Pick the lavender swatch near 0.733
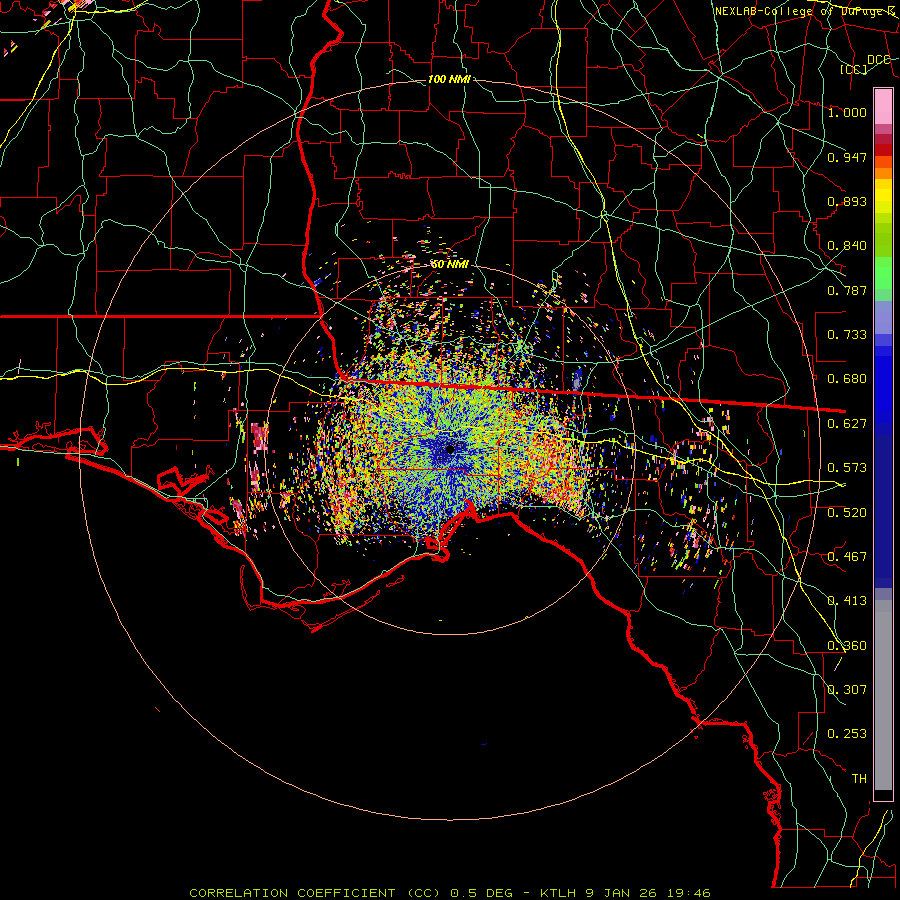900x900 pixels. [x=883, y=317]
